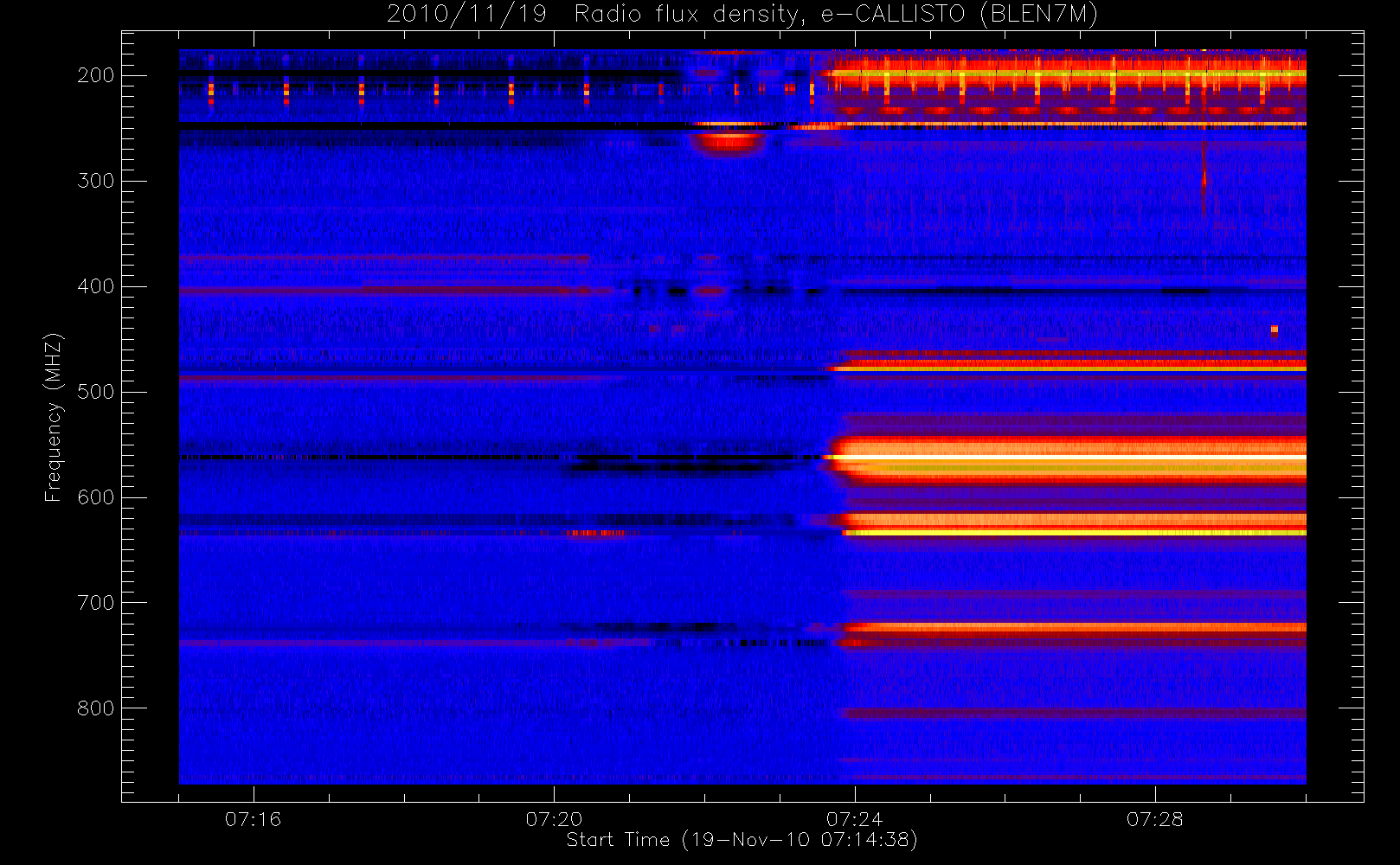
Task: Select the '600' frequency axis label
Action: (x=95, y=497)
